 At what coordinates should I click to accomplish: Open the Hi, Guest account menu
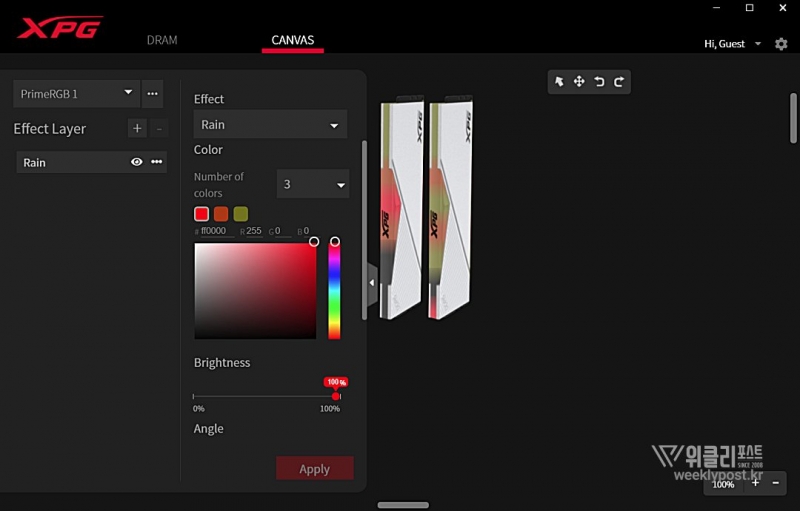(x=732, y=44)
